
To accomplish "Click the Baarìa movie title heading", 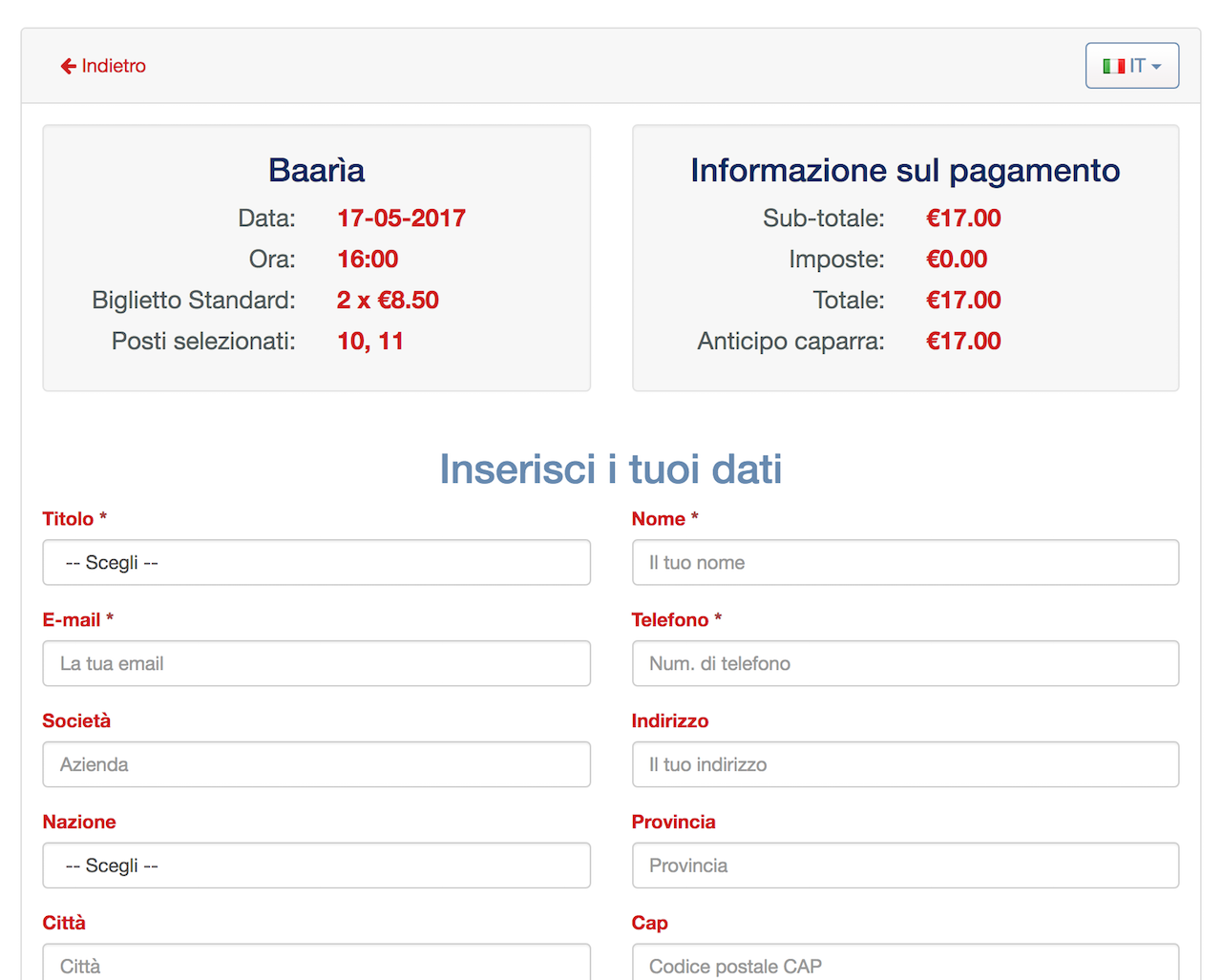I will tap(316, 170).
